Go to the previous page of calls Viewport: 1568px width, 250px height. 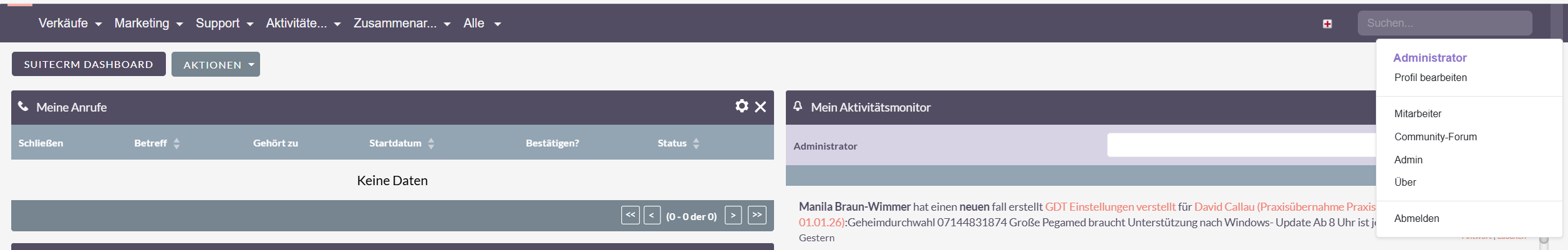pos(652,215)
